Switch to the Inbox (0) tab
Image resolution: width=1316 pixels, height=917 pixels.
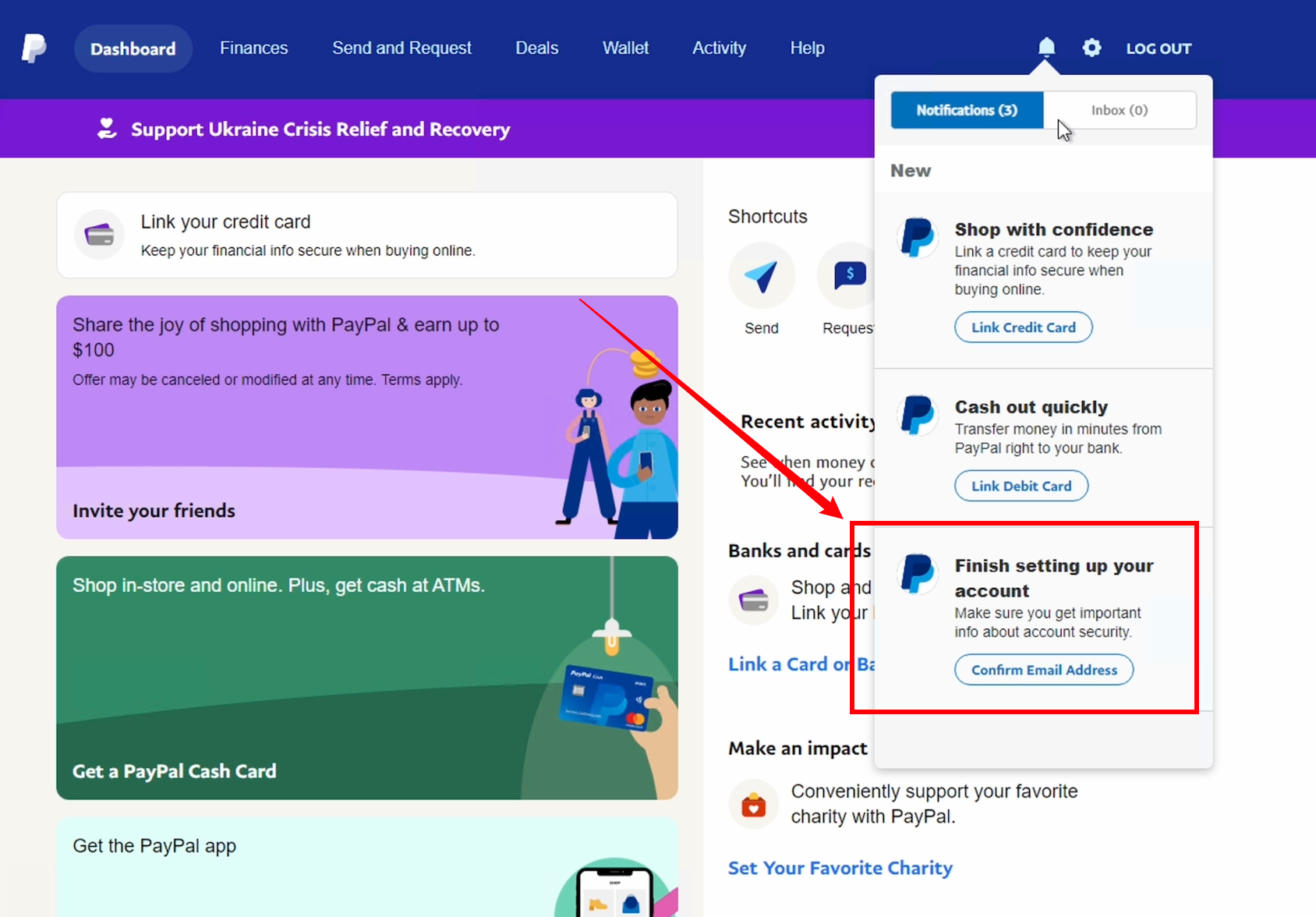(x=1119, y=110)
